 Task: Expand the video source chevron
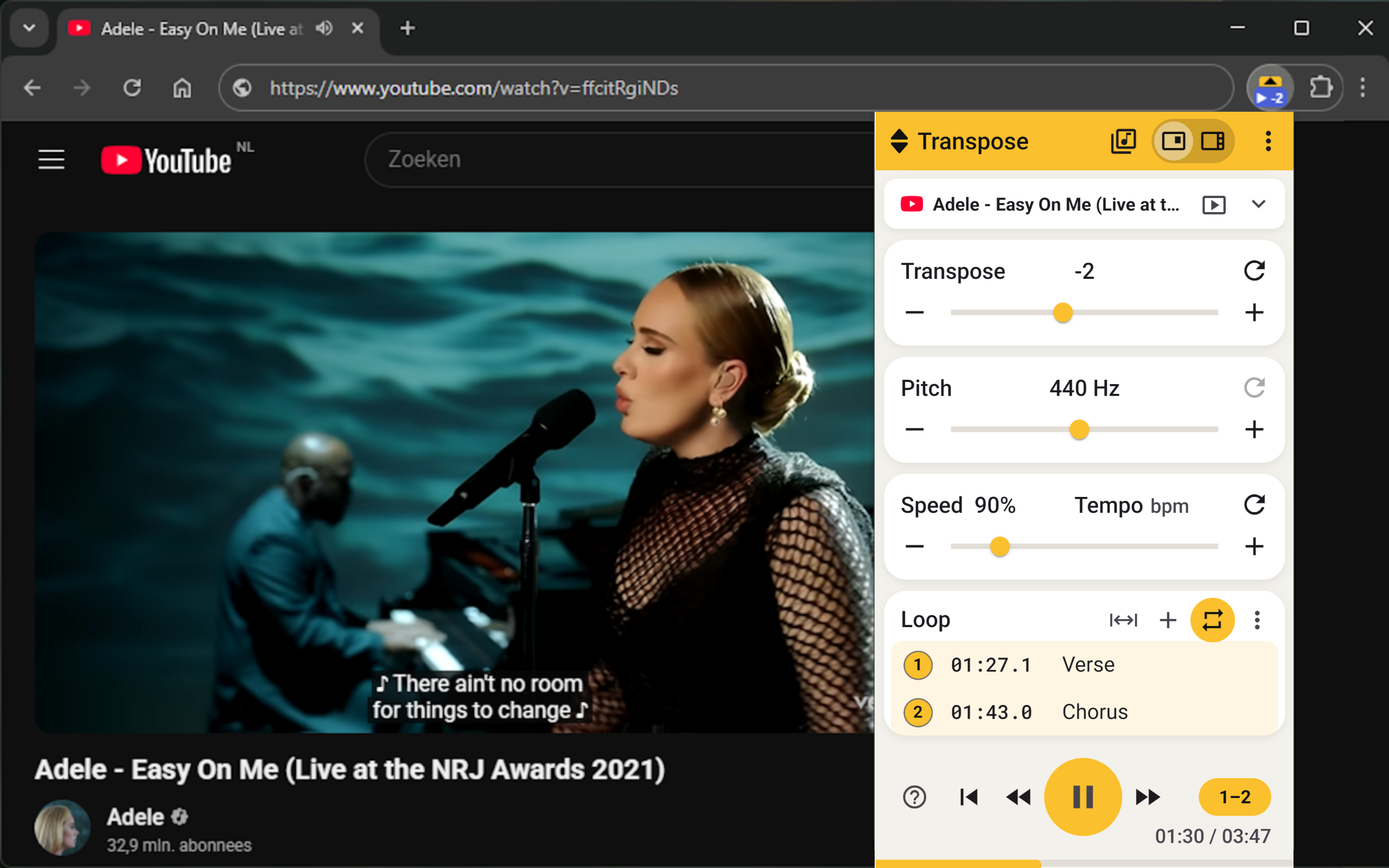(1258, 205)
